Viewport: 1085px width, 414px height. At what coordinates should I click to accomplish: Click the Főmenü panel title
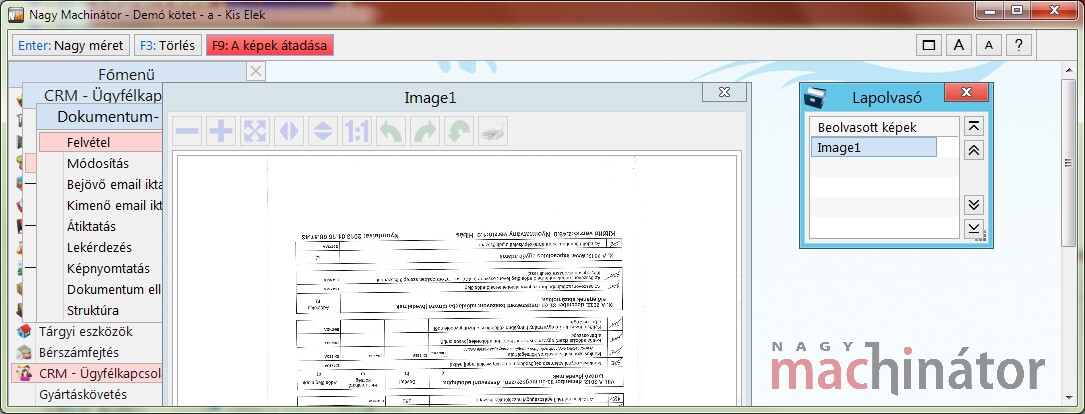tap(127, 74)
